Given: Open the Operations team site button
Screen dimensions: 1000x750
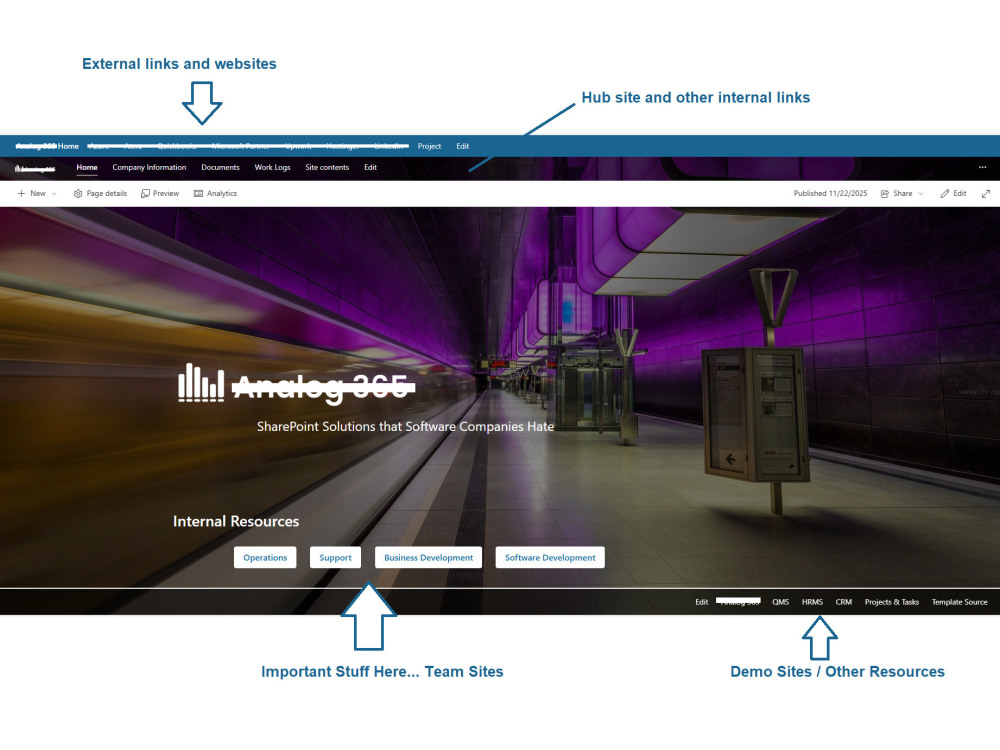Looking at the screenshot, I should click(265, 557).
